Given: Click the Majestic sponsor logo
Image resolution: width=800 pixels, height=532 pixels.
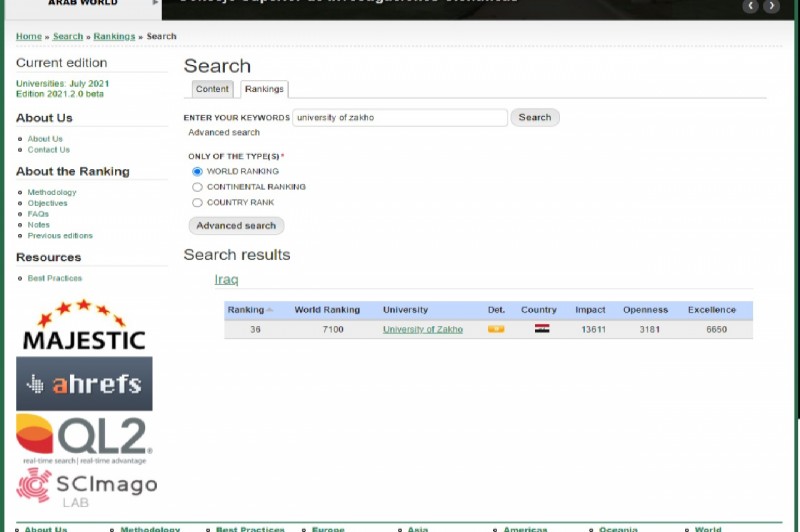Looking at the screenshot, I should coord(84,326).
